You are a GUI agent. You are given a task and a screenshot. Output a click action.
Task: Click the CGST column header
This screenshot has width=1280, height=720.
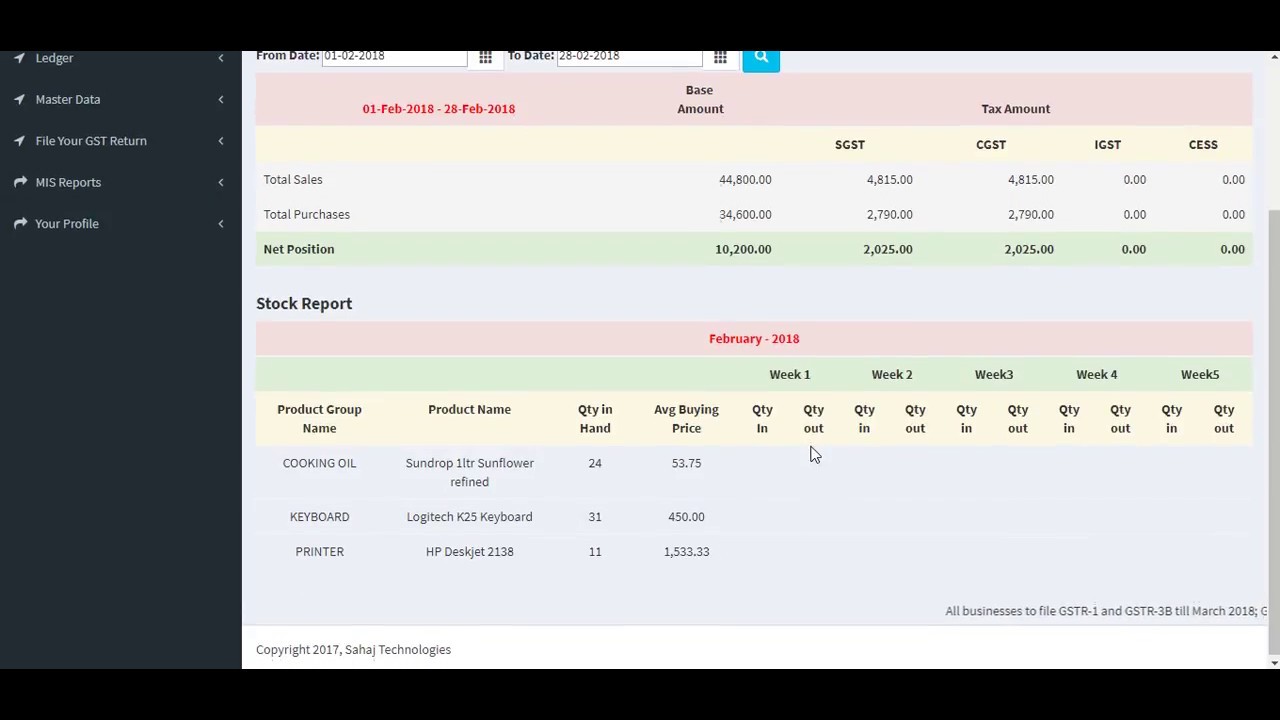(x=991, y=145)
